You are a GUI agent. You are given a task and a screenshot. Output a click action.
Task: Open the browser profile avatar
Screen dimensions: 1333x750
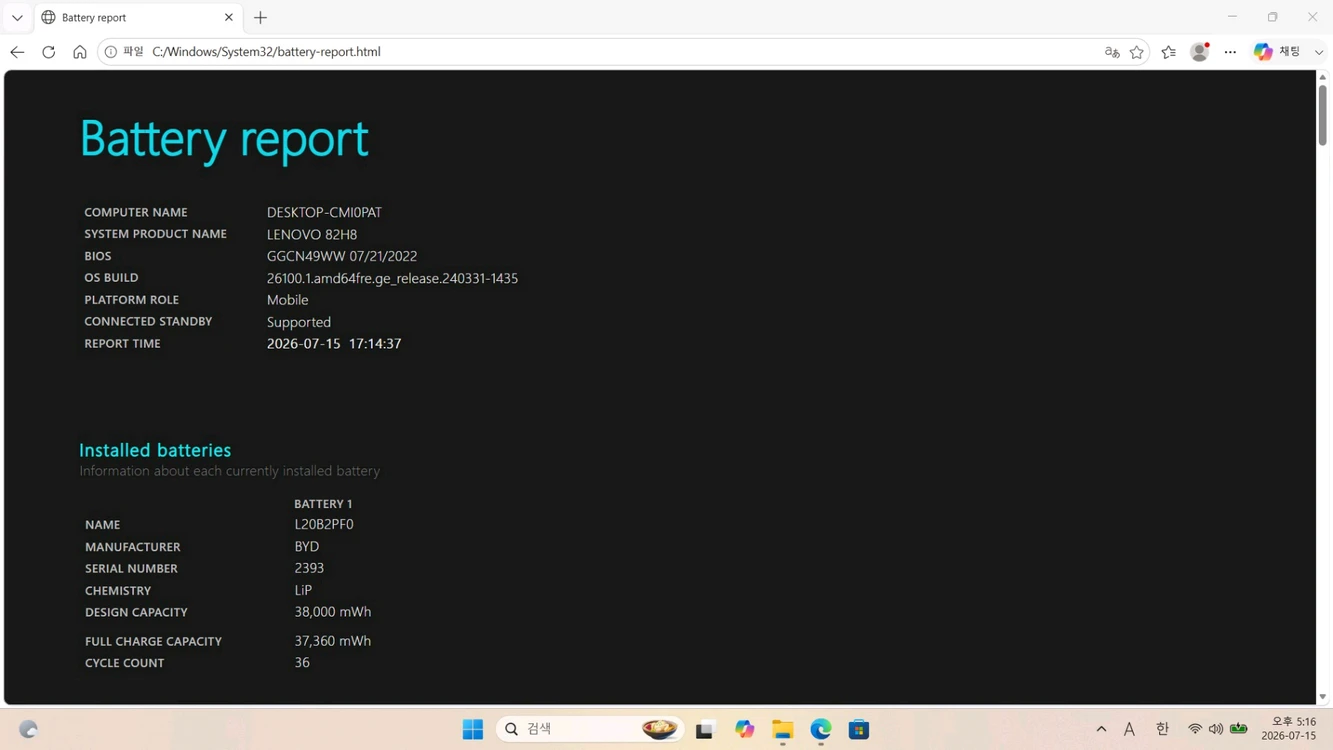[1199, 52]
